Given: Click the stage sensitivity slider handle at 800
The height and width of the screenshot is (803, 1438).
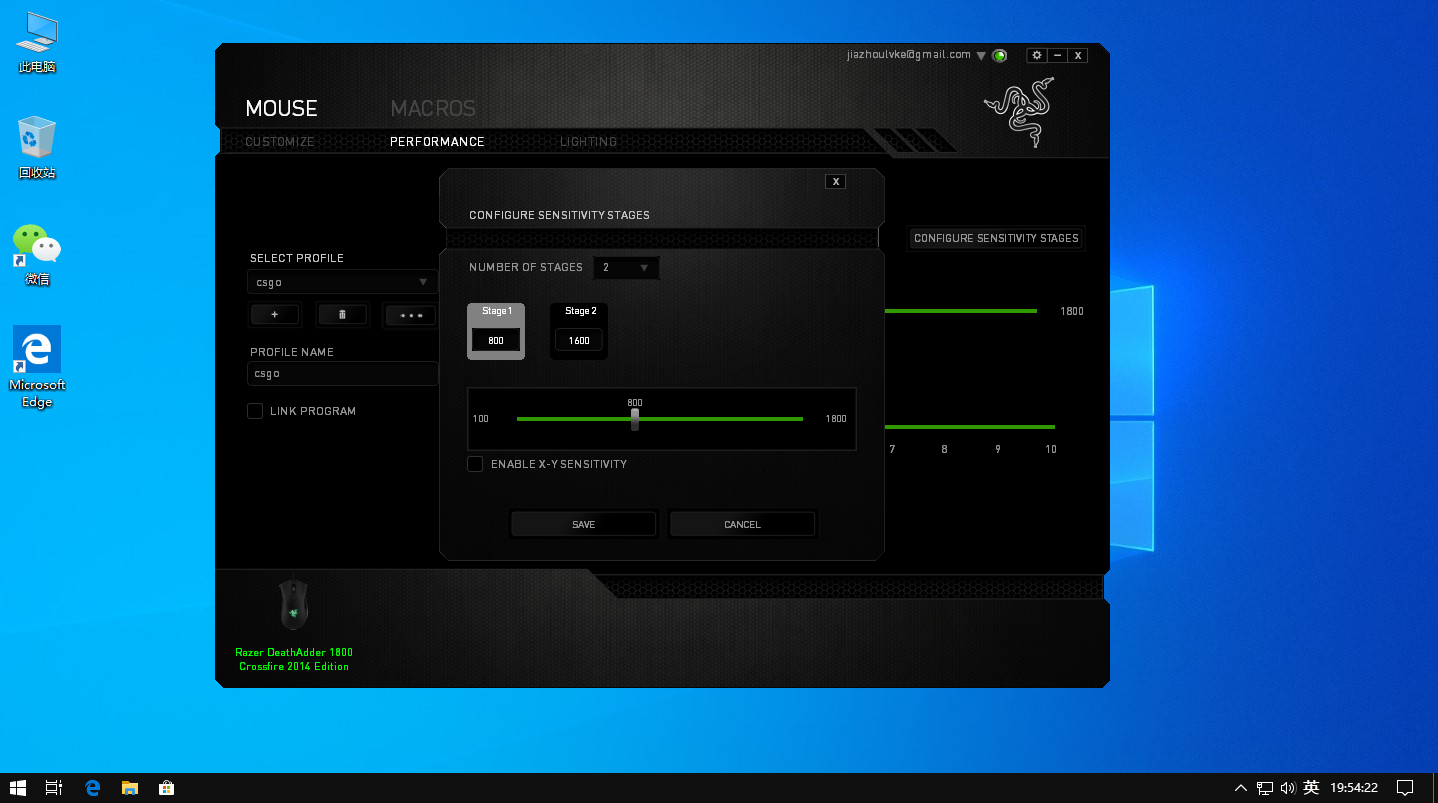Looking at the screenshot, I should 635,419.
